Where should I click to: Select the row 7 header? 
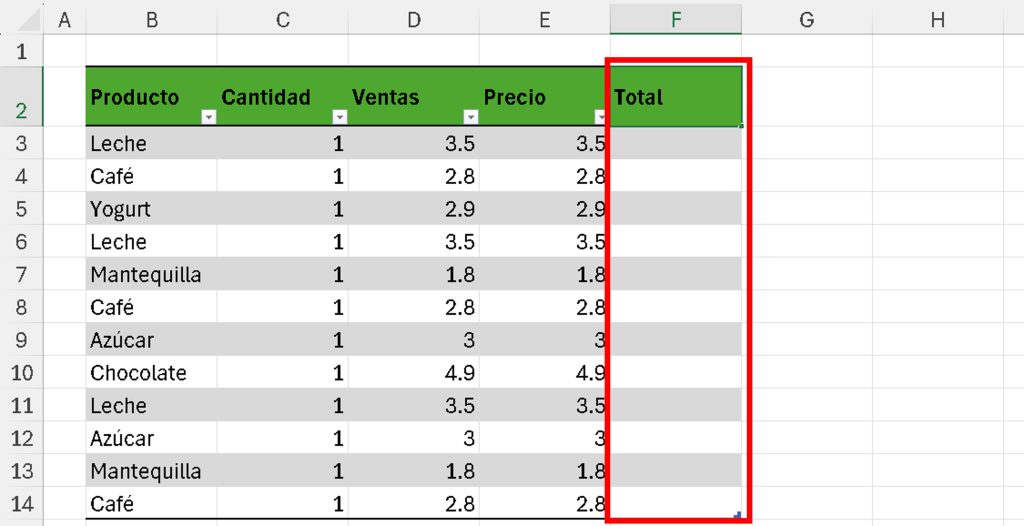[x=22, y=274]
